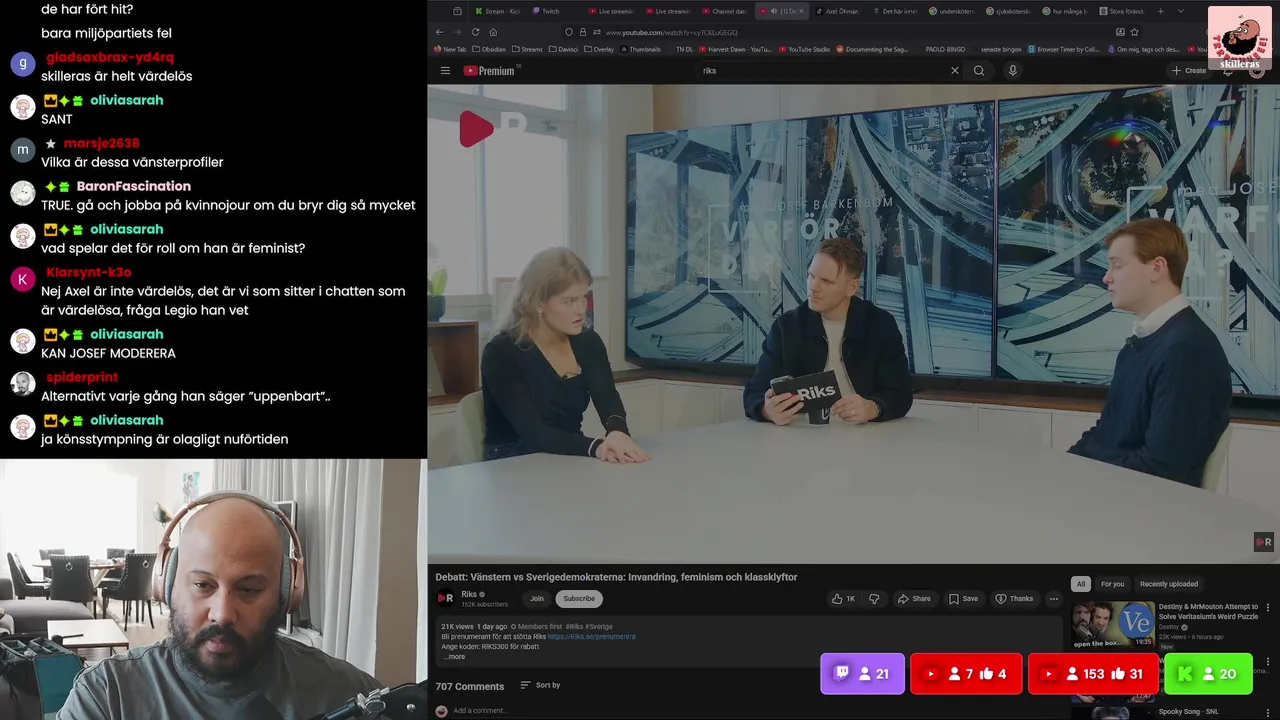
Task: Open the YouTube Studio bookmark
Action: tap(804, 49)
